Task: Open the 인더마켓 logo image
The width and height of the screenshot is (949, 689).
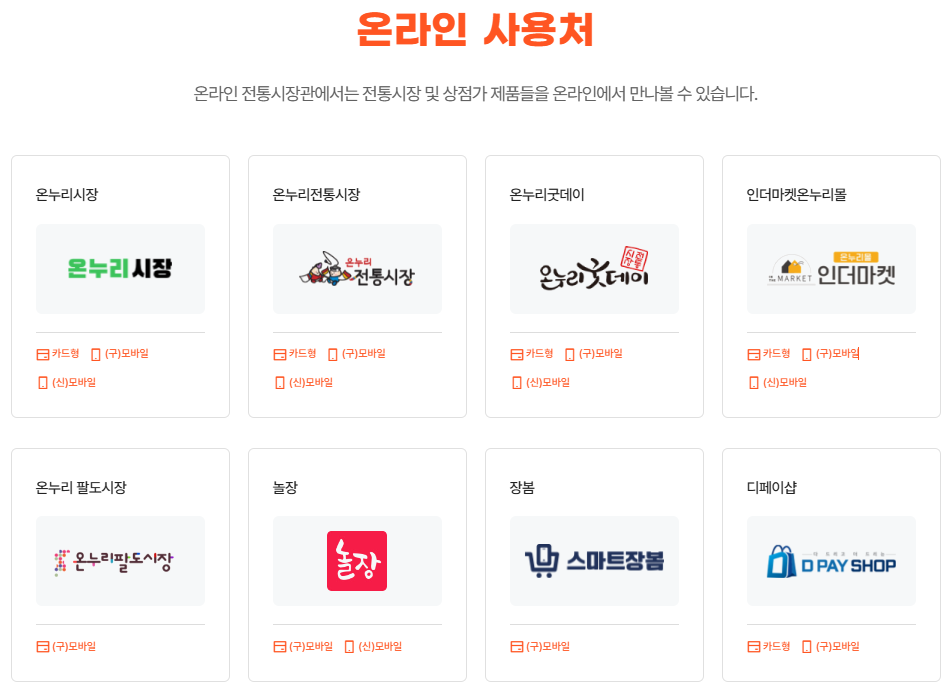Action: tap(832, 269)
